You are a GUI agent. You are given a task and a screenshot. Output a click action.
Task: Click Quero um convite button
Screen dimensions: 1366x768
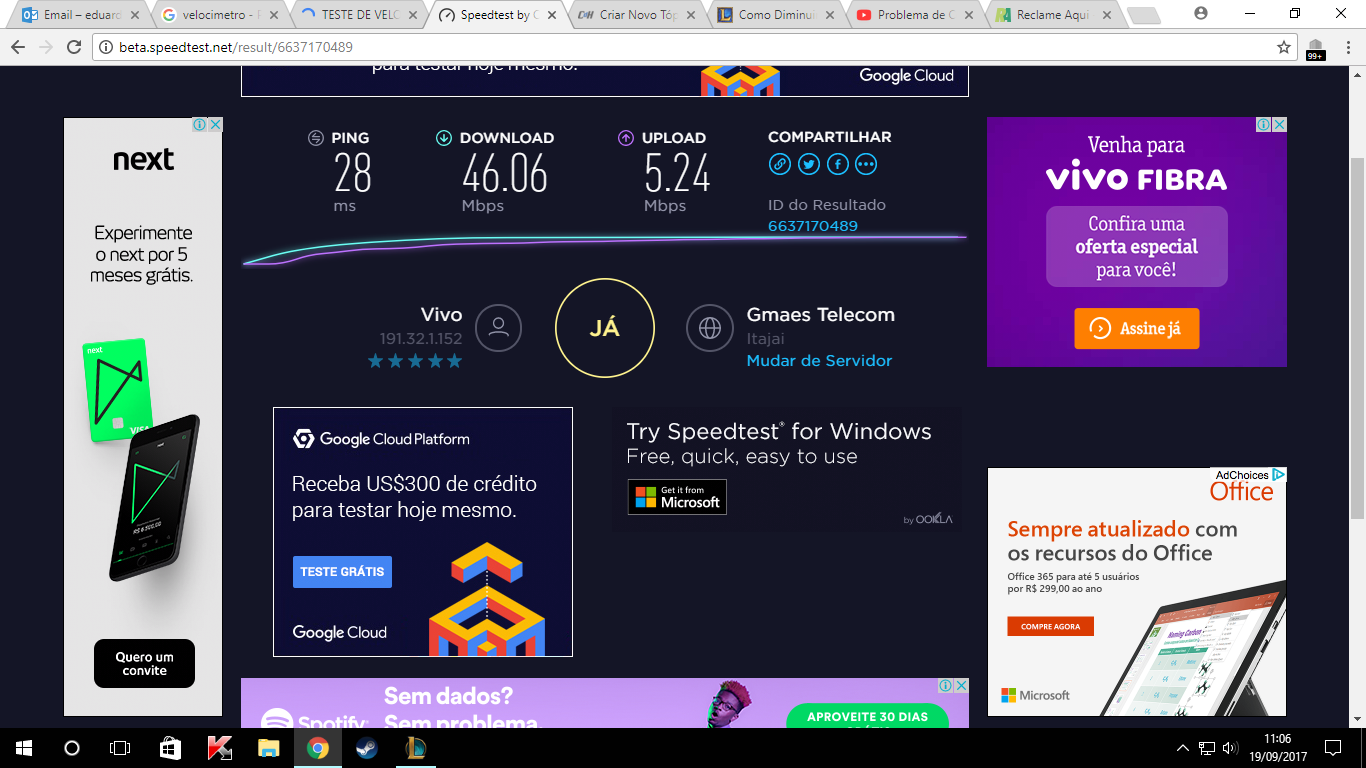pos(145,664)
